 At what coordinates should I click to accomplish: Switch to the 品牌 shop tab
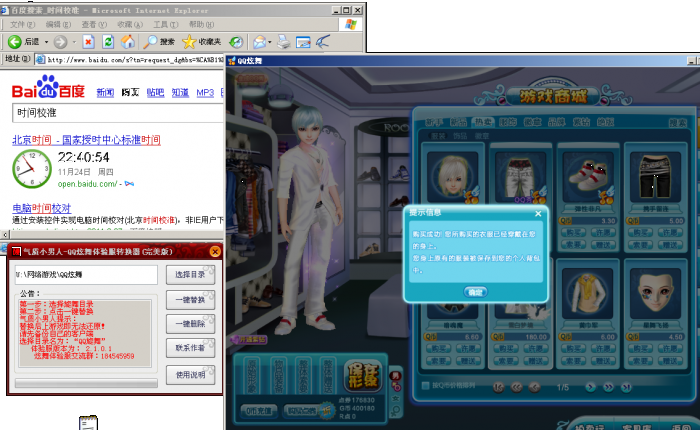tap(557, 122)
